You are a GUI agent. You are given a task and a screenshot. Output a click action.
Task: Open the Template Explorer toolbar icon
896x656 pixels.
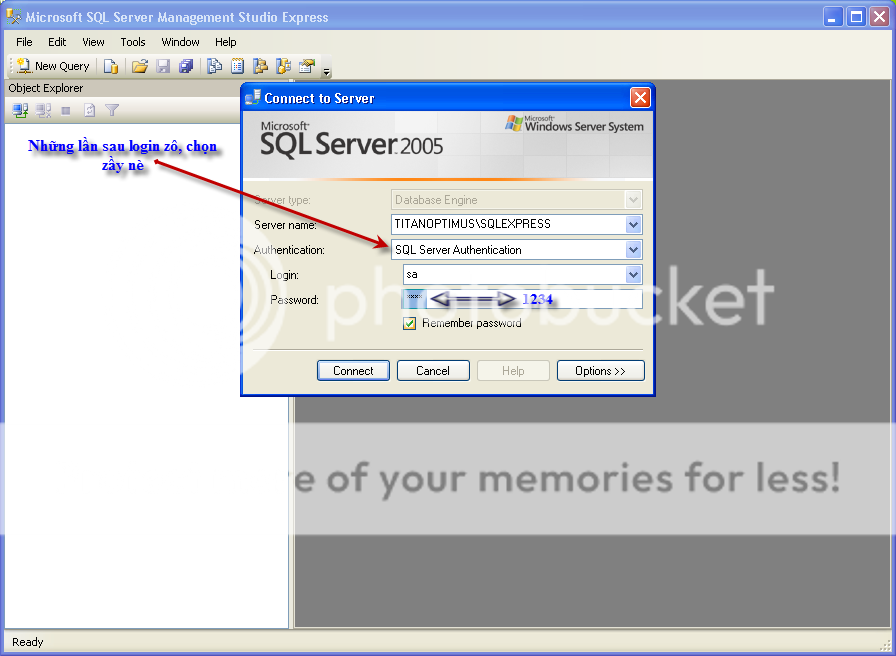(x=283, y=66)
